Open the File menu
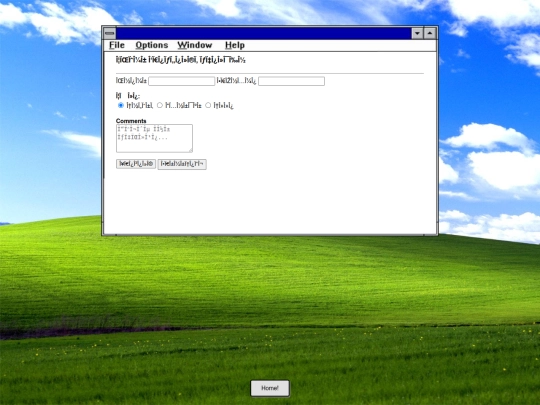The height and width of the screenshot is (405, 540). click(x=117, y=45)
